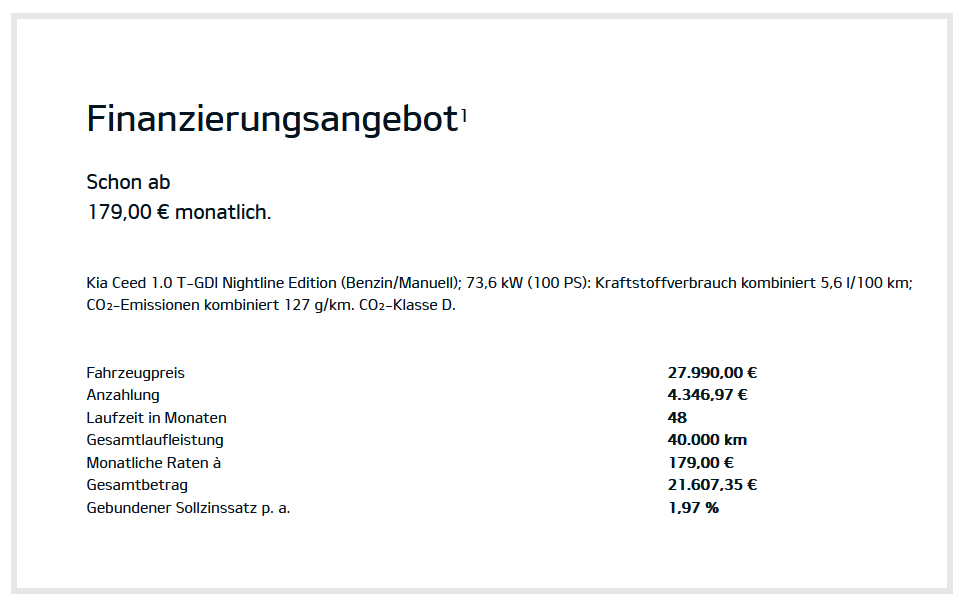This screenshot has height=606, width=965.
Task: Click the 21.607,35 € total amount value
Action: 712,485
